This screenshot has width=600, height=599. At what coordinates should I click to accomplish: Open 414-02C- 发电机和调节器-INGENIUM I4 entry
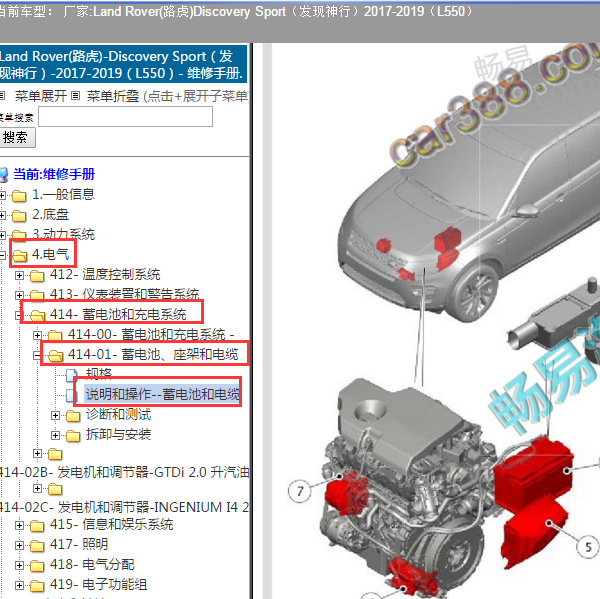124,508
